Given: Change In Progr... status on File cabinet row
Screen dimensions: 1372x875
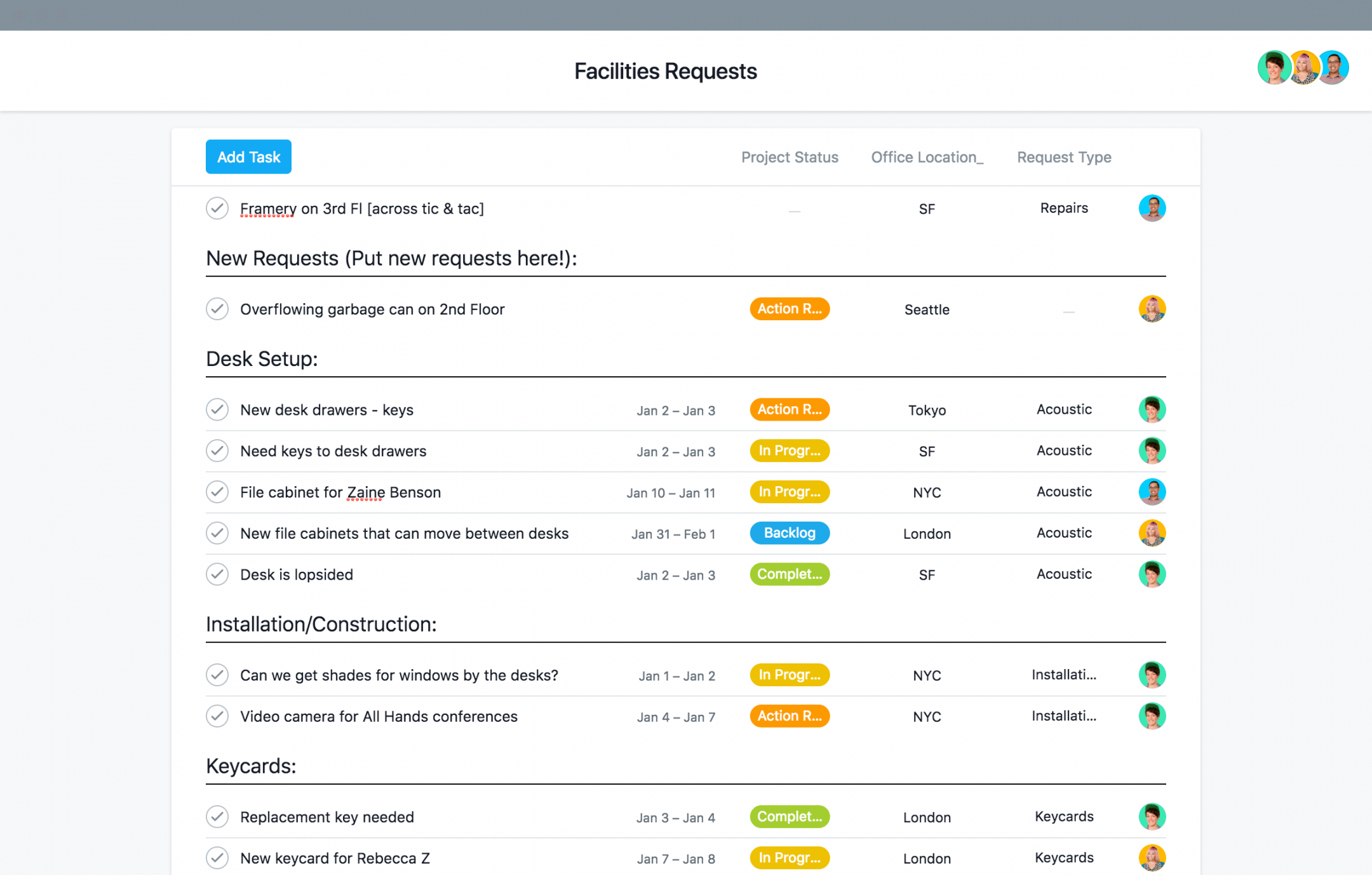Looking at the screenshot, I should coord(790,492).
